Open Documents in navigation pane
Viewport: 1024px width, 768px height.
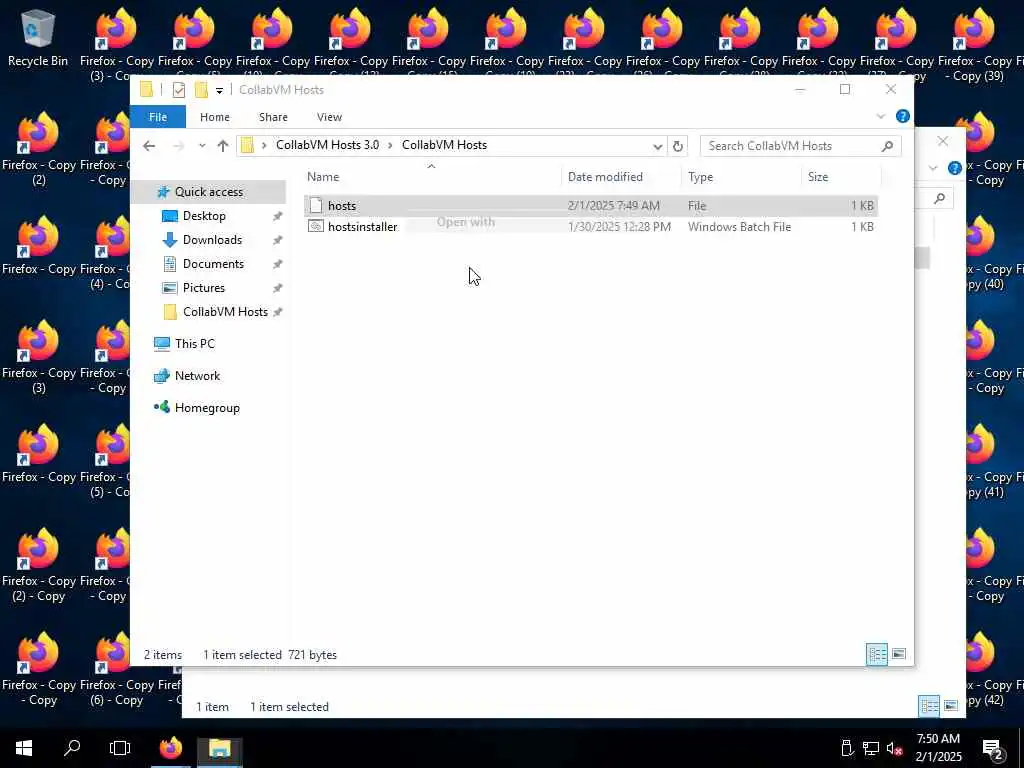coord(213,264)
